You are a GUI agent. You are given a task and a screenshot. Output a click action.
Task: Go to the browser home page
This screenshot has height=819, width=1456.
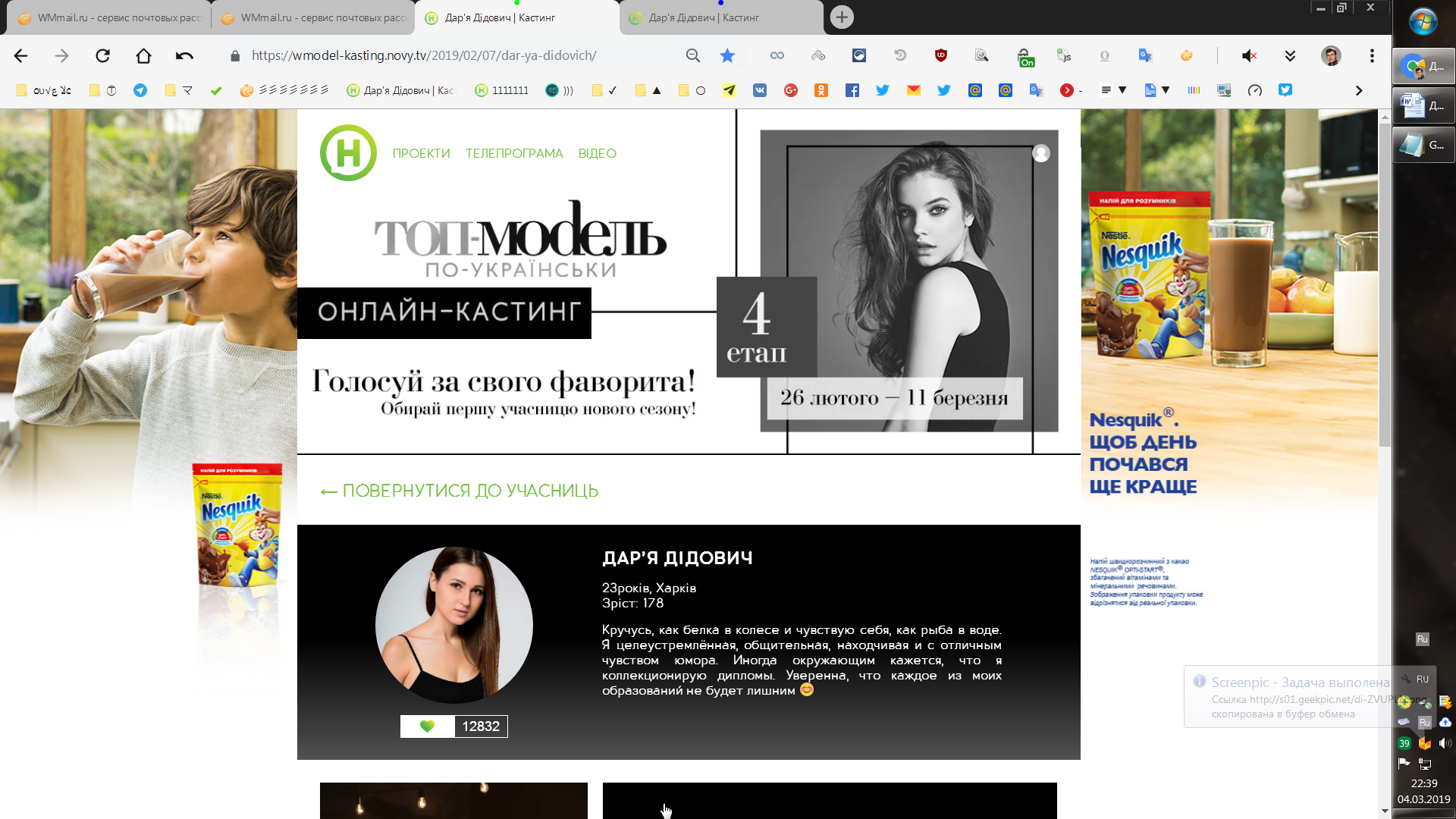click(x=143, y=55)
